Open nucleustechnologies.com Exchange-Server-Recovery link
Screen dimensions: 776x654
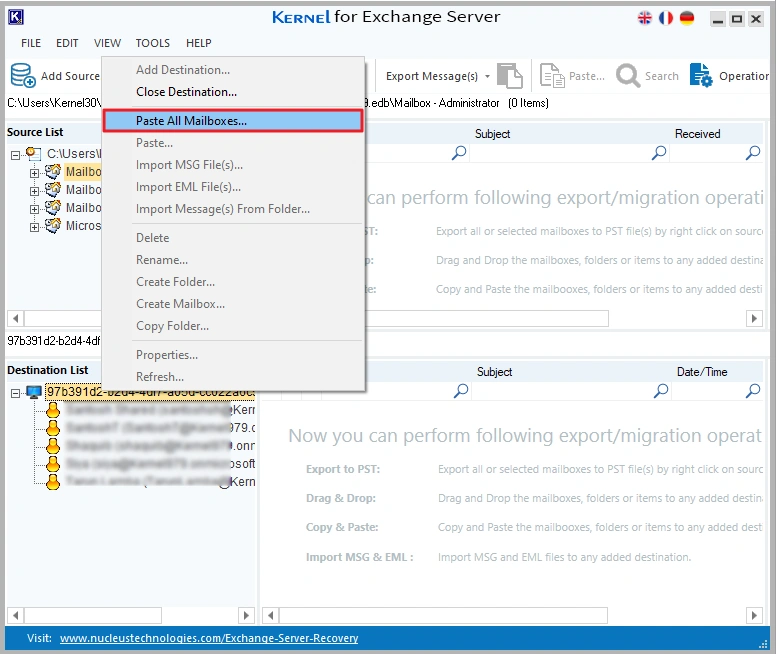209,638
